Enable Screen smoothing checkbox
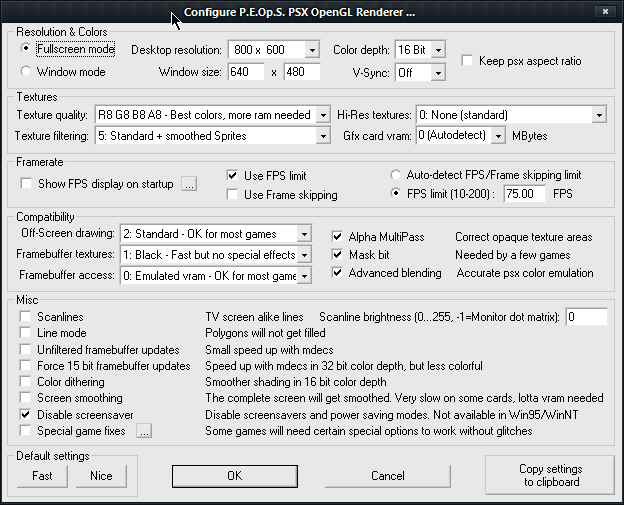Viewport: 624px width, 505px height. coord(25,398)
